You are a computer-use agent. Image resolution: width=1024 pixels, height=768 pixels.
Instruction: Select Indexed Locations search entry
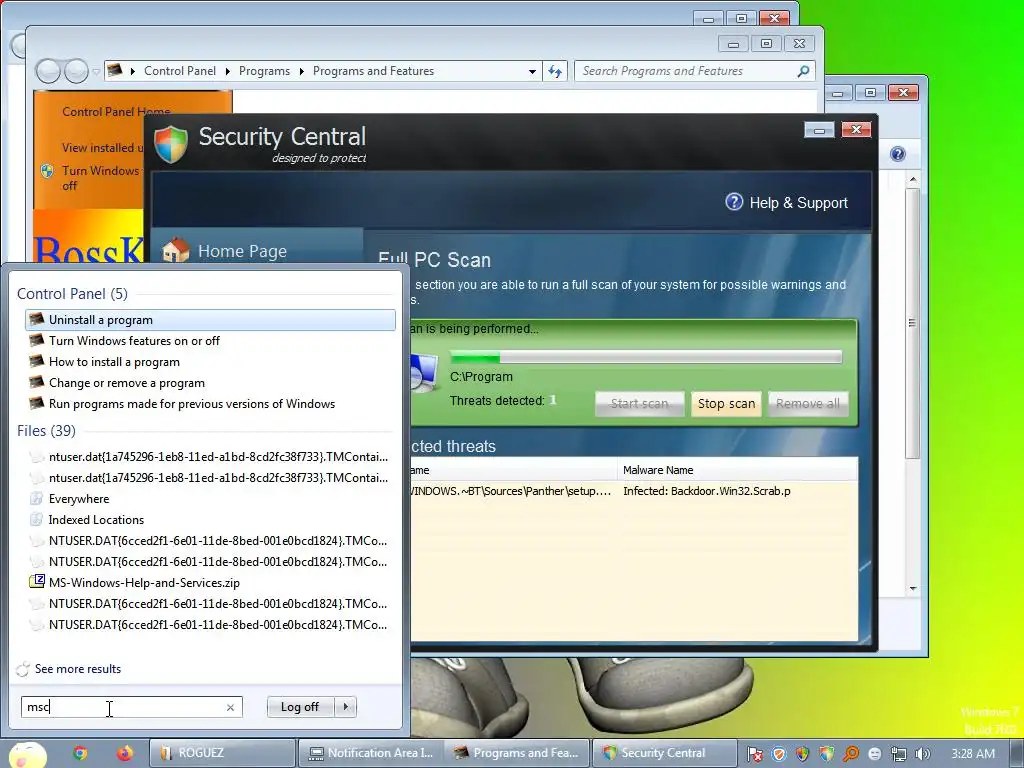pyautogui.click(x=96, y=520)
